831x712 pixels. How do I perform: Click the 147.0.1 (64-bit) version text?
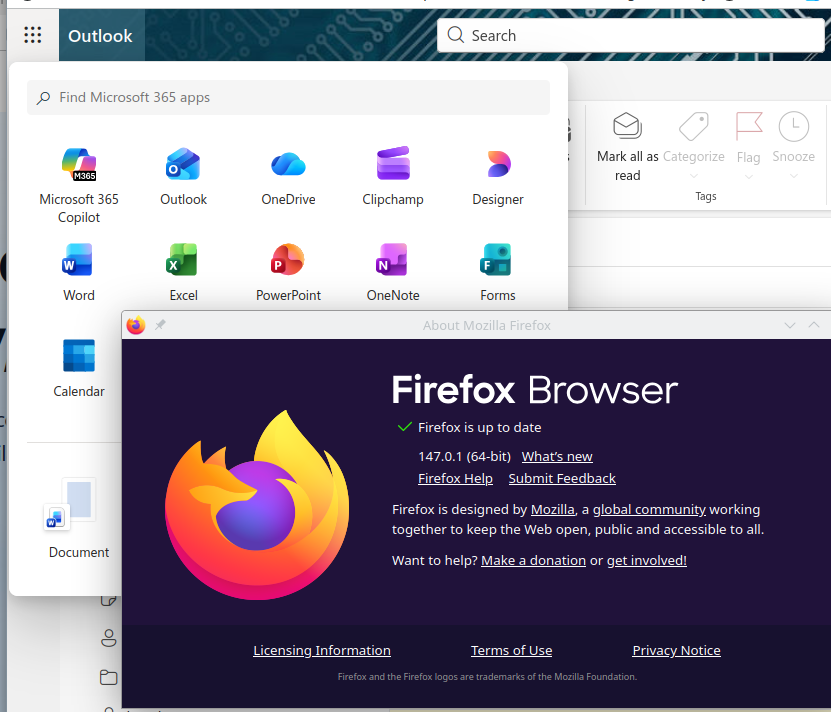464,456
